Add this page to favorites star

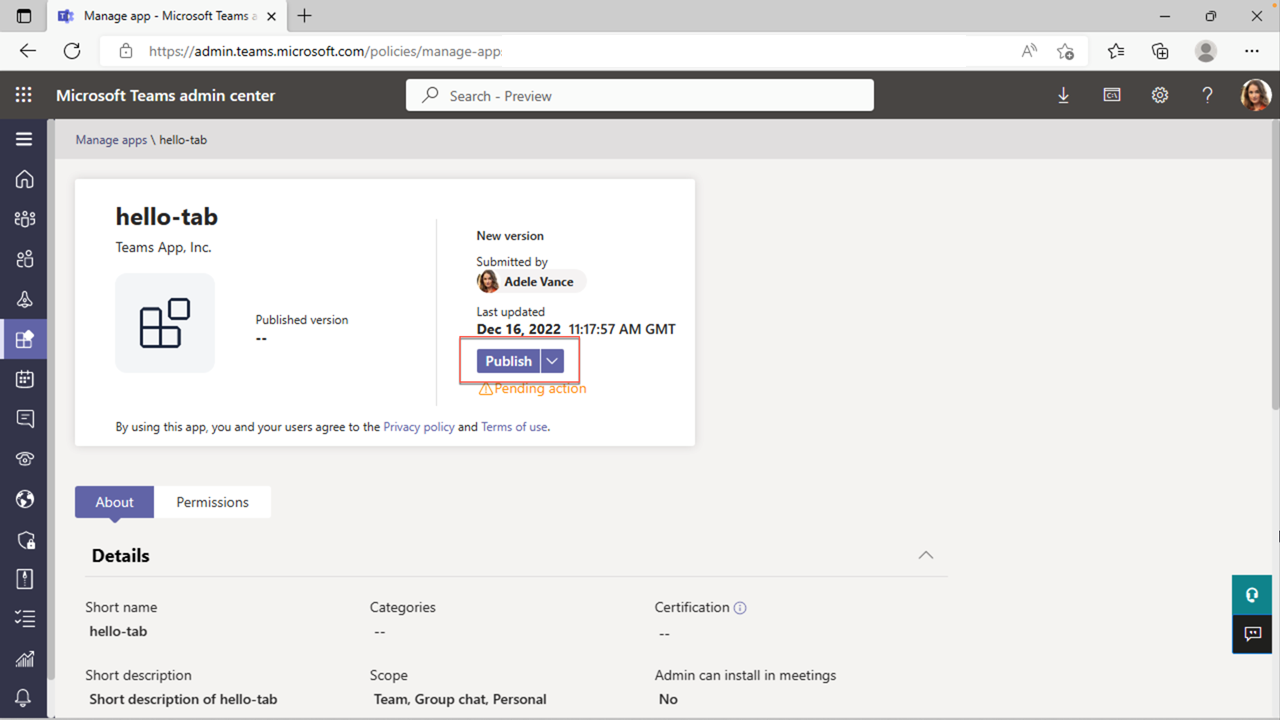pos(1065,51)
